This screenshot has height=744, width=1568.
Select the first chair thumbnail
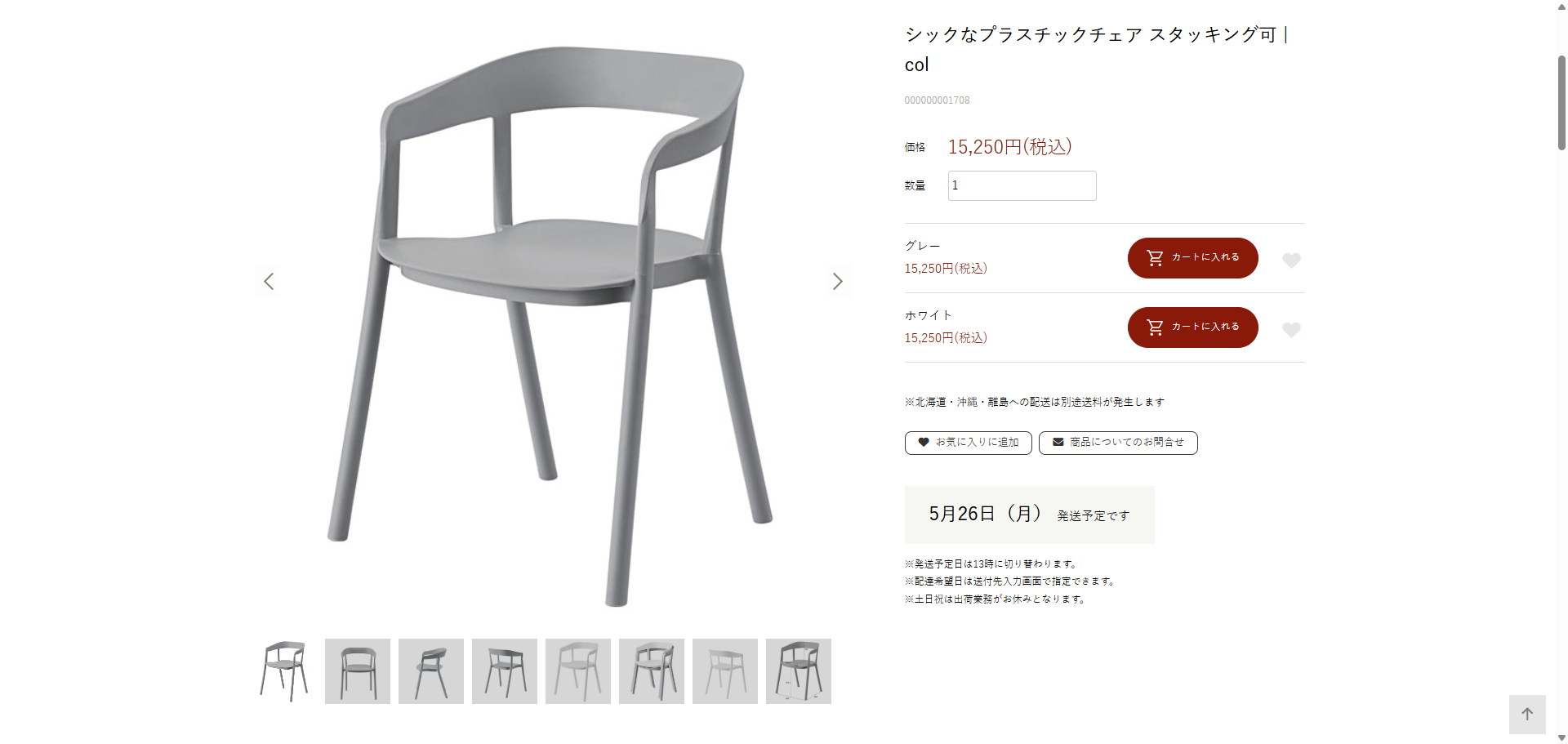(284, 671)
